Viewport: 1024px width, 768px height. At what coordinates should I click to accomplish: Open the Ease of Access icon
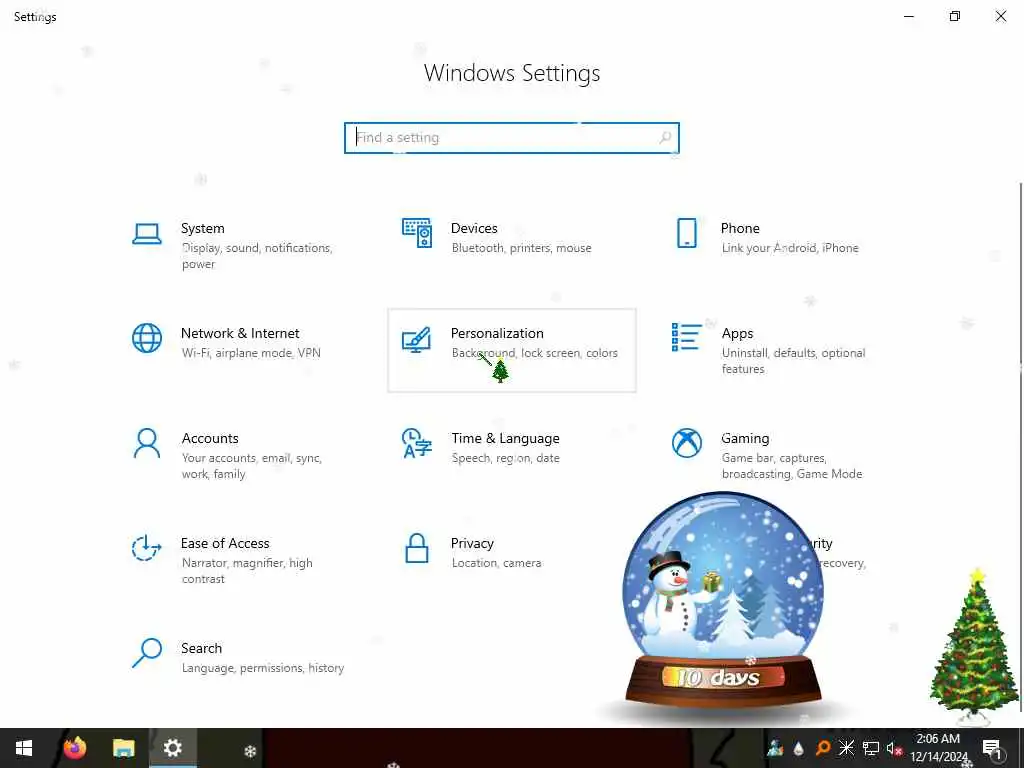[146, 548]
